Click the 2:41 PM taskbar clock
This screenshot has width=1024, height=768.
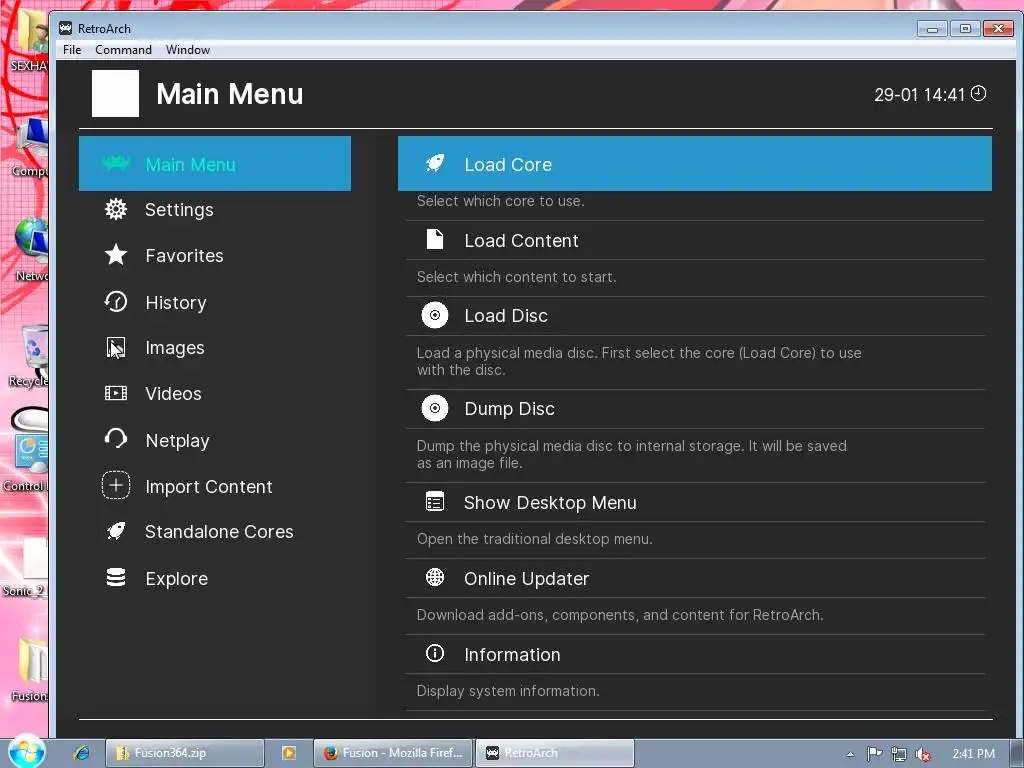tap(974, 754)
